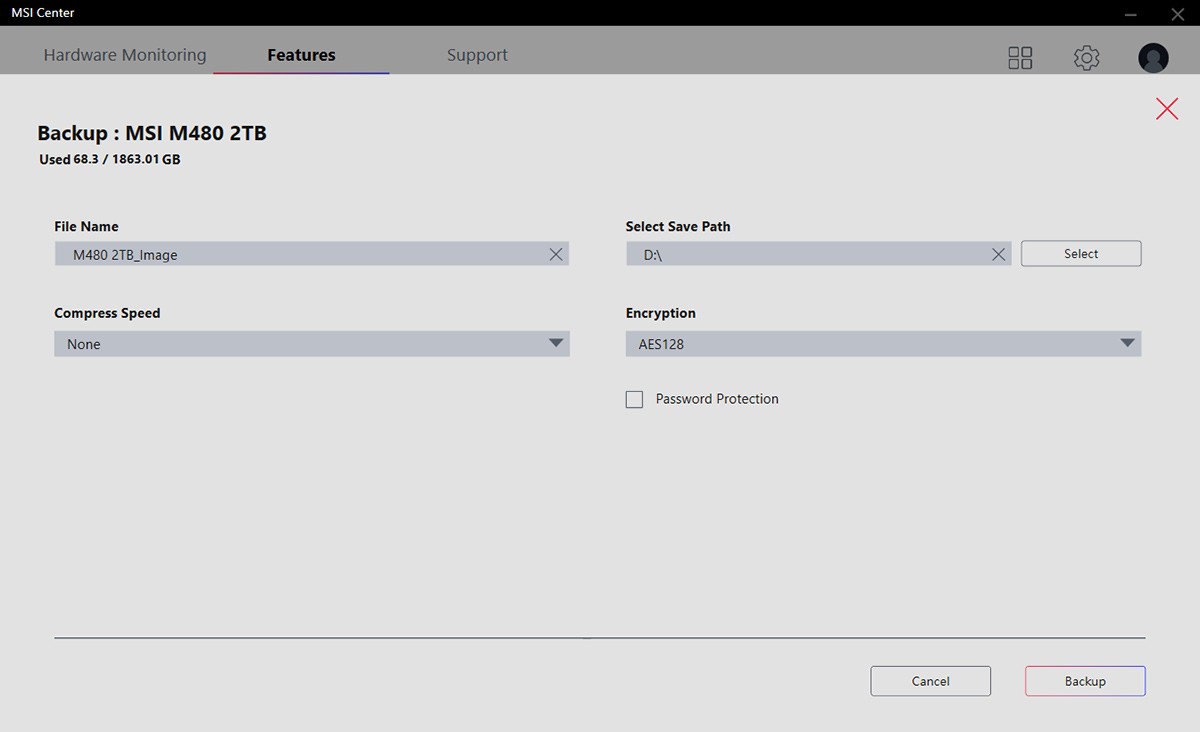The height and width of the screenshot is (732, 1200).
Task: Open the apps grid view icon
Action: click(x=1020, y=58)
